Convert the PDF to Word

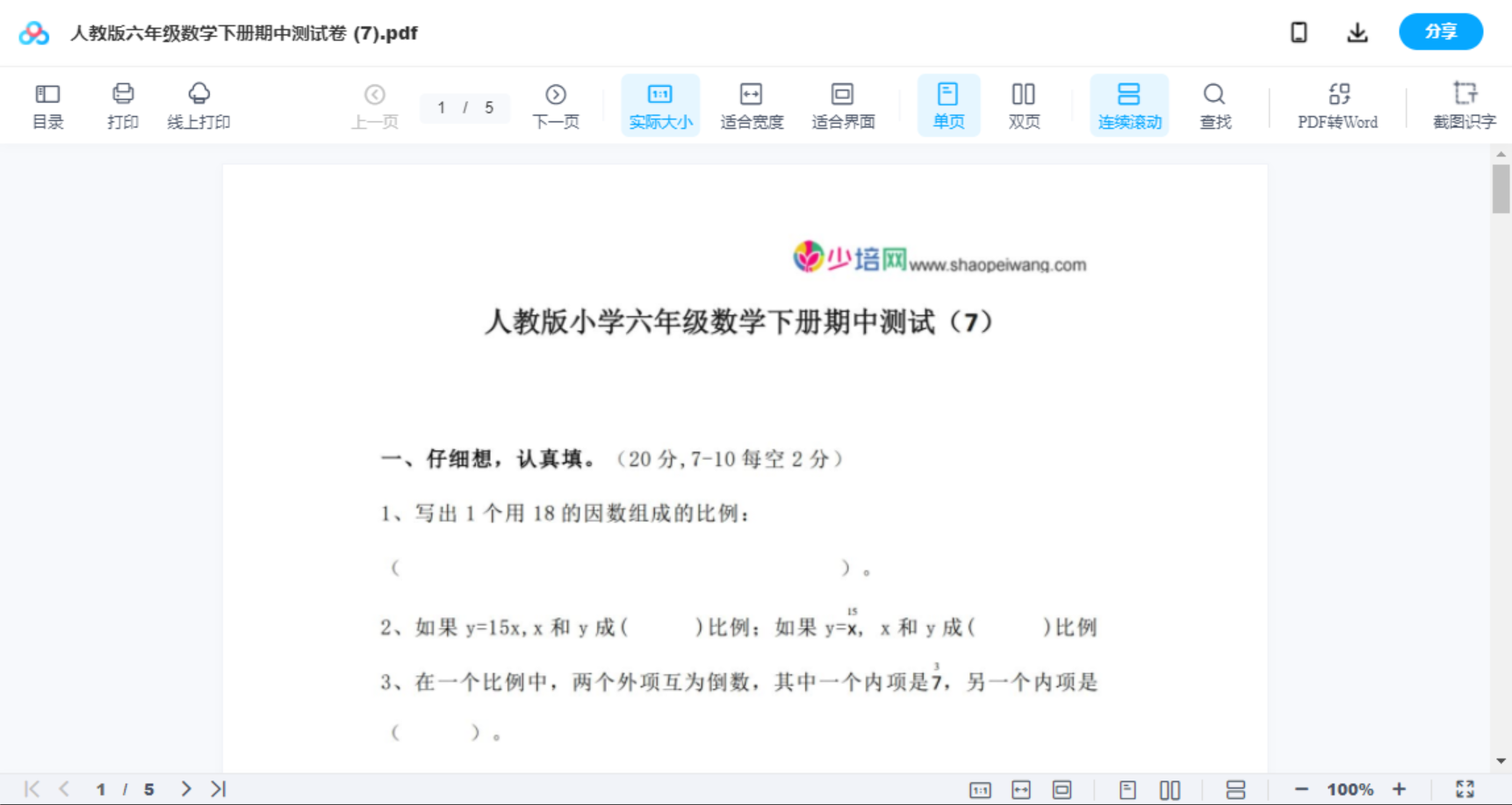1336,104
